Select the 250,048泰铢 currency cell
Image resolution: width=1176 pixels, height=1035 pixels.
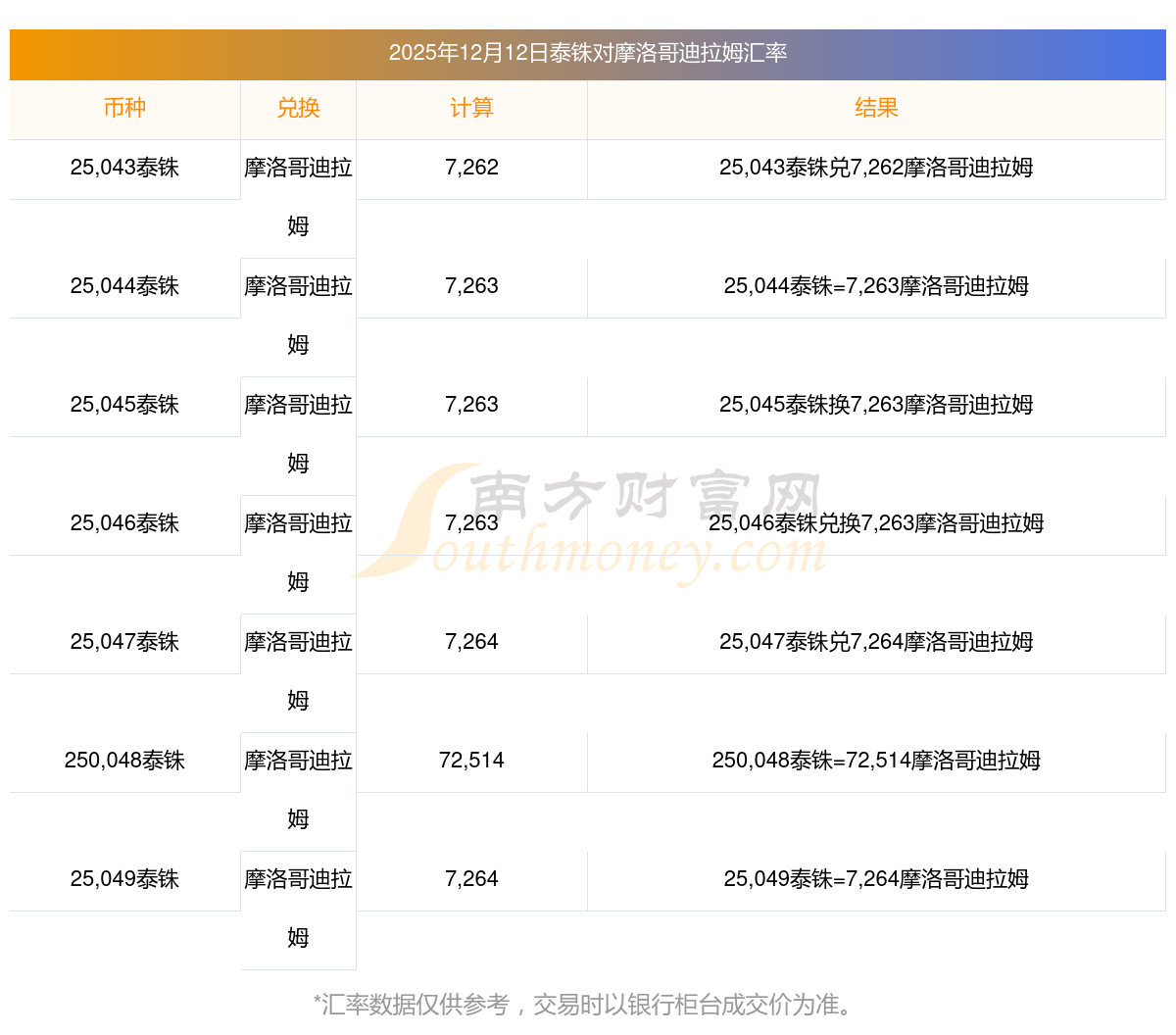coord(124,761)
